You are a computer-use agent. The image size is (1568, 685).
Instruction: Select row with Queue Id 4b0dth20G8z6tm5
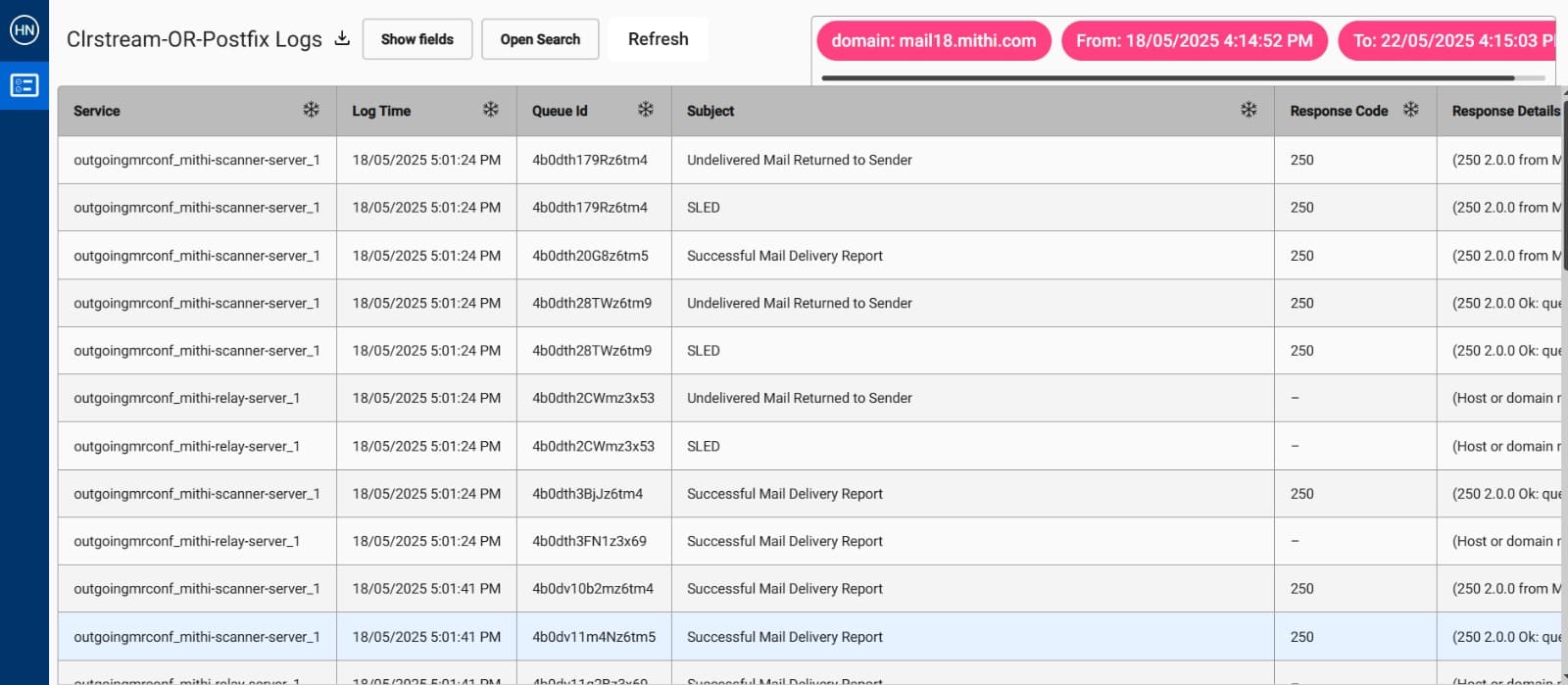point(590,256)
